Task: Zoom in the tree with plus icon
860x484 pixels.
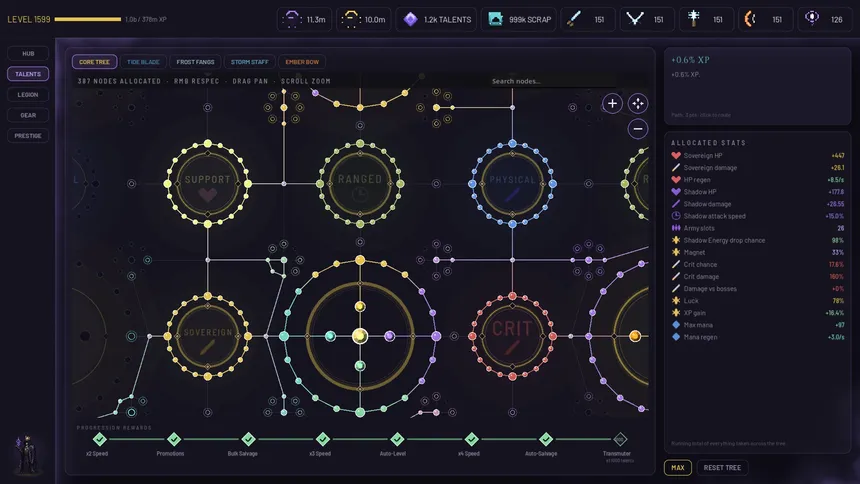Action: pyautogui.click(x=612, y=103)
